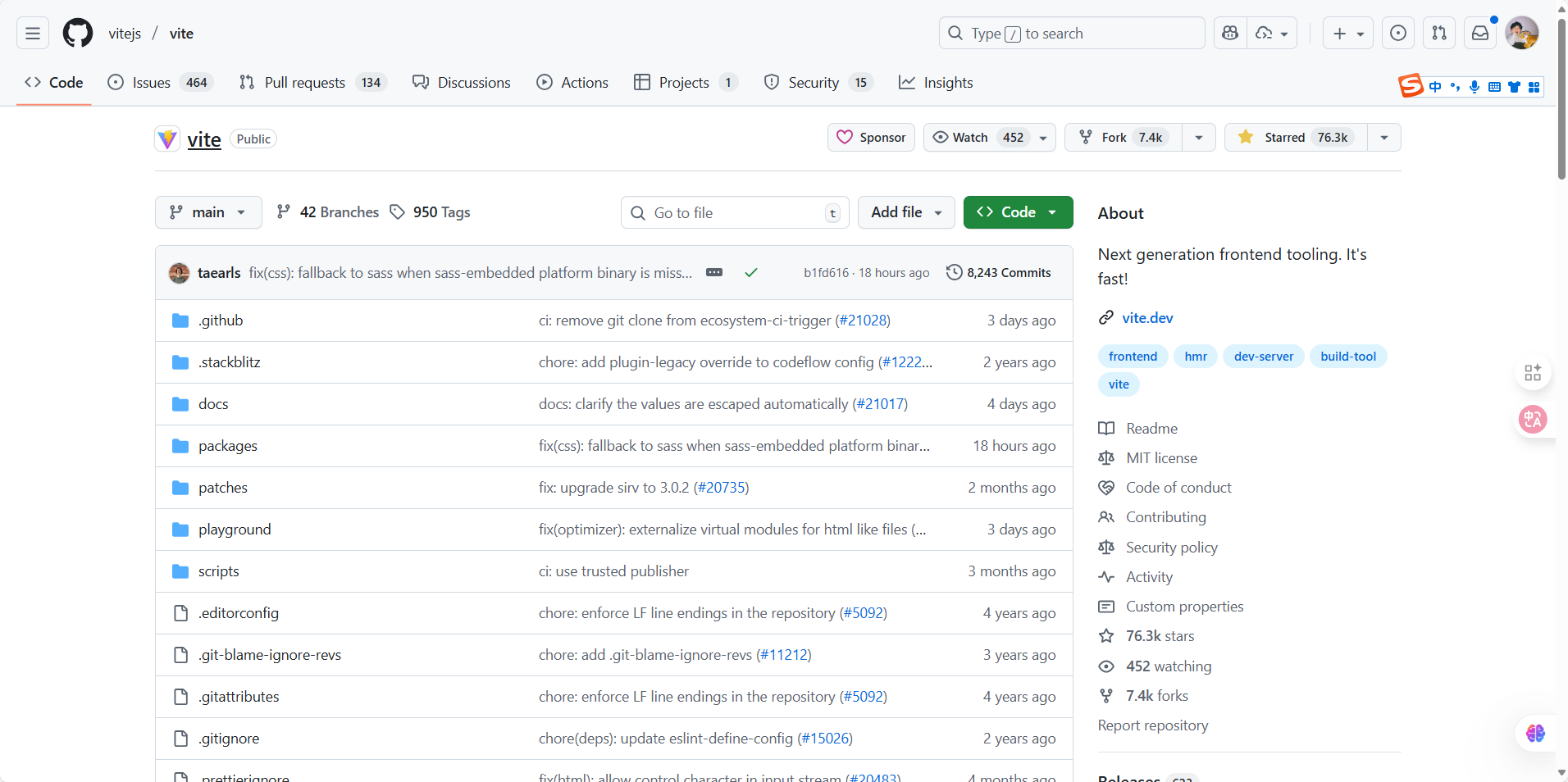Go to GitHub homepage via Octocat logo
Image resolution: width=1568 pixels, height=782 pixels.
pos(78,34)
